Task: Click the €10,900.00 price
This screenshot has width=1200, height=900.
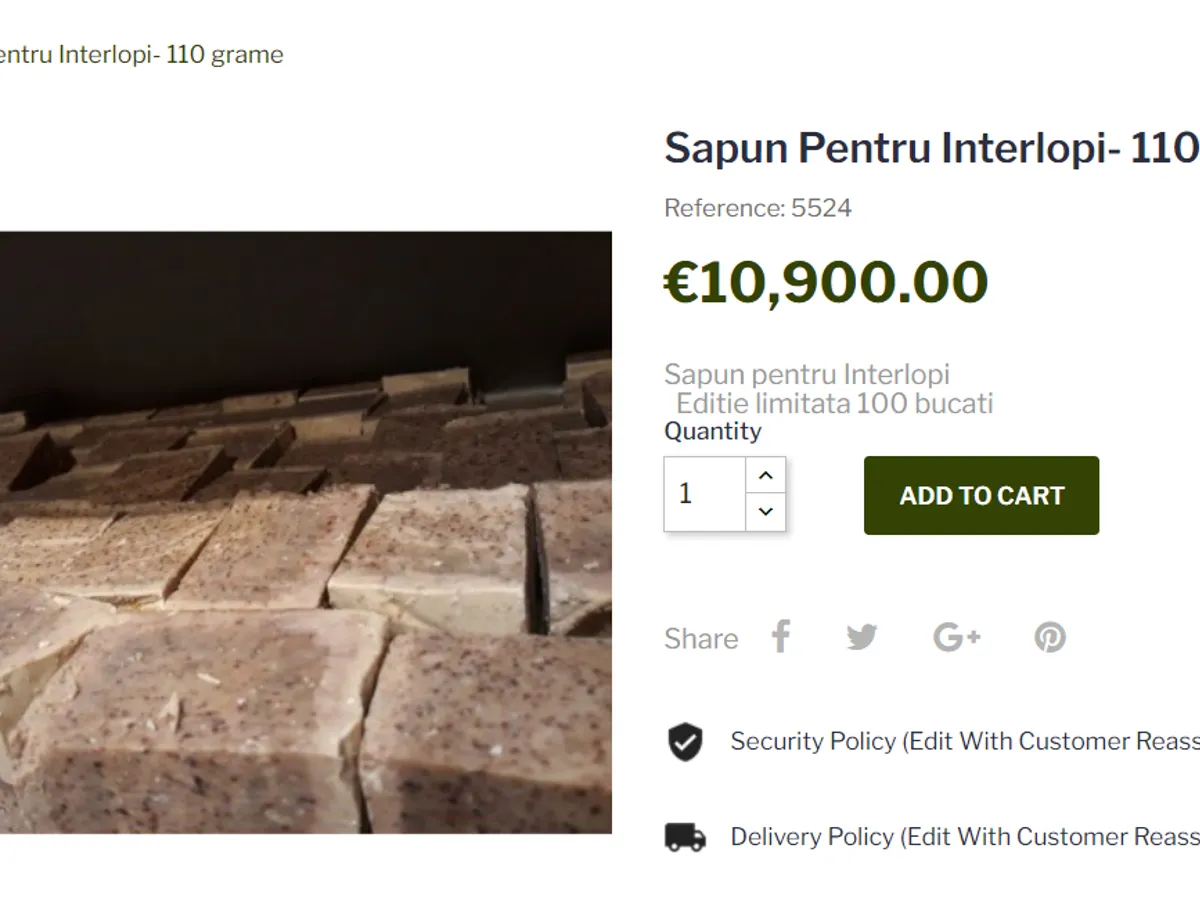Action: [x=826, y=282]
